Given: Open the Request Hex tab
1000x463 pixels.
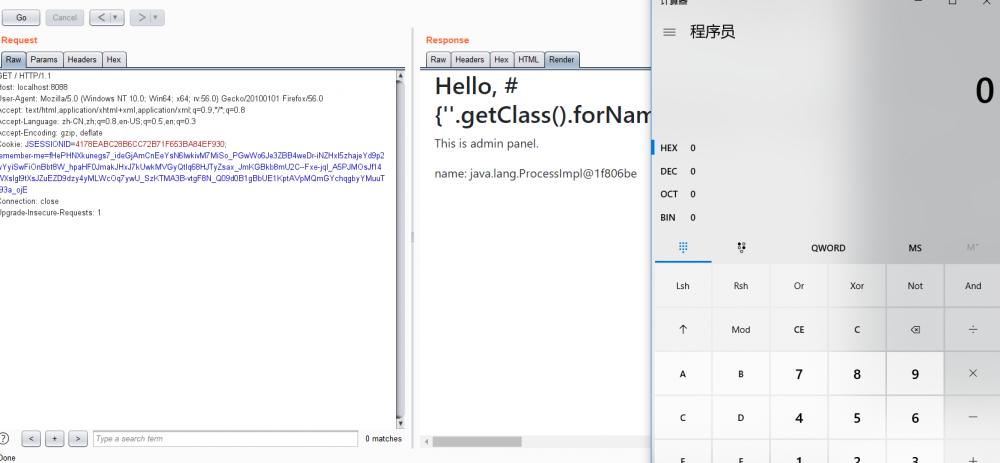Looking at the screenshot, I should [114, 59].
